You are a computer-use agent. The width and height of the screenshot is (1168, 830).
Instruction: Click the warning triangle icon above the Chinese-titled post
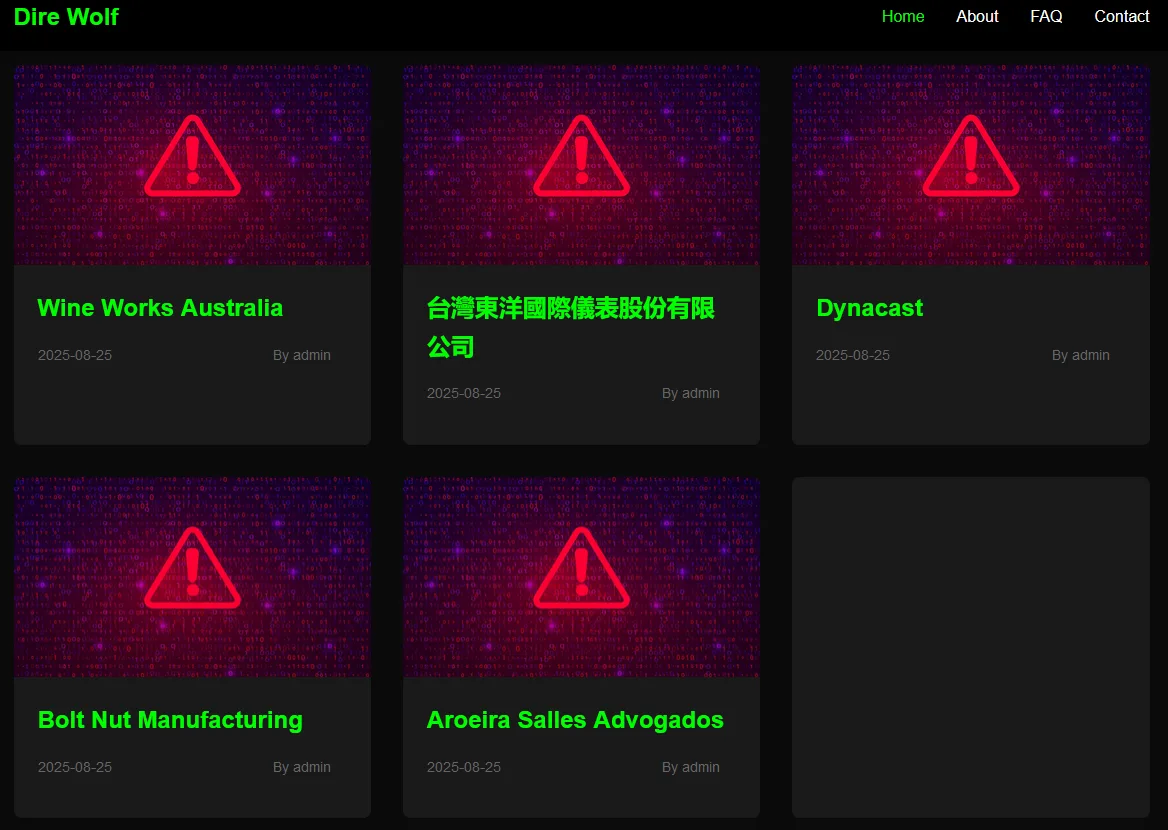point(581,157)
